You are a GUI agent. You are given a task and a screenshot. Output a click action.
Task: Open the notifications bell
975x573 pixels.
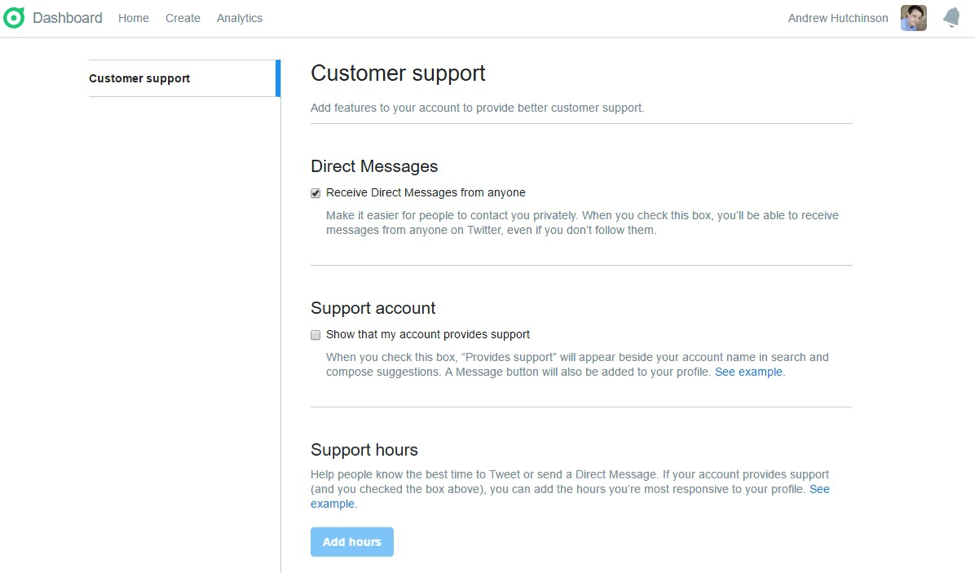951,18
